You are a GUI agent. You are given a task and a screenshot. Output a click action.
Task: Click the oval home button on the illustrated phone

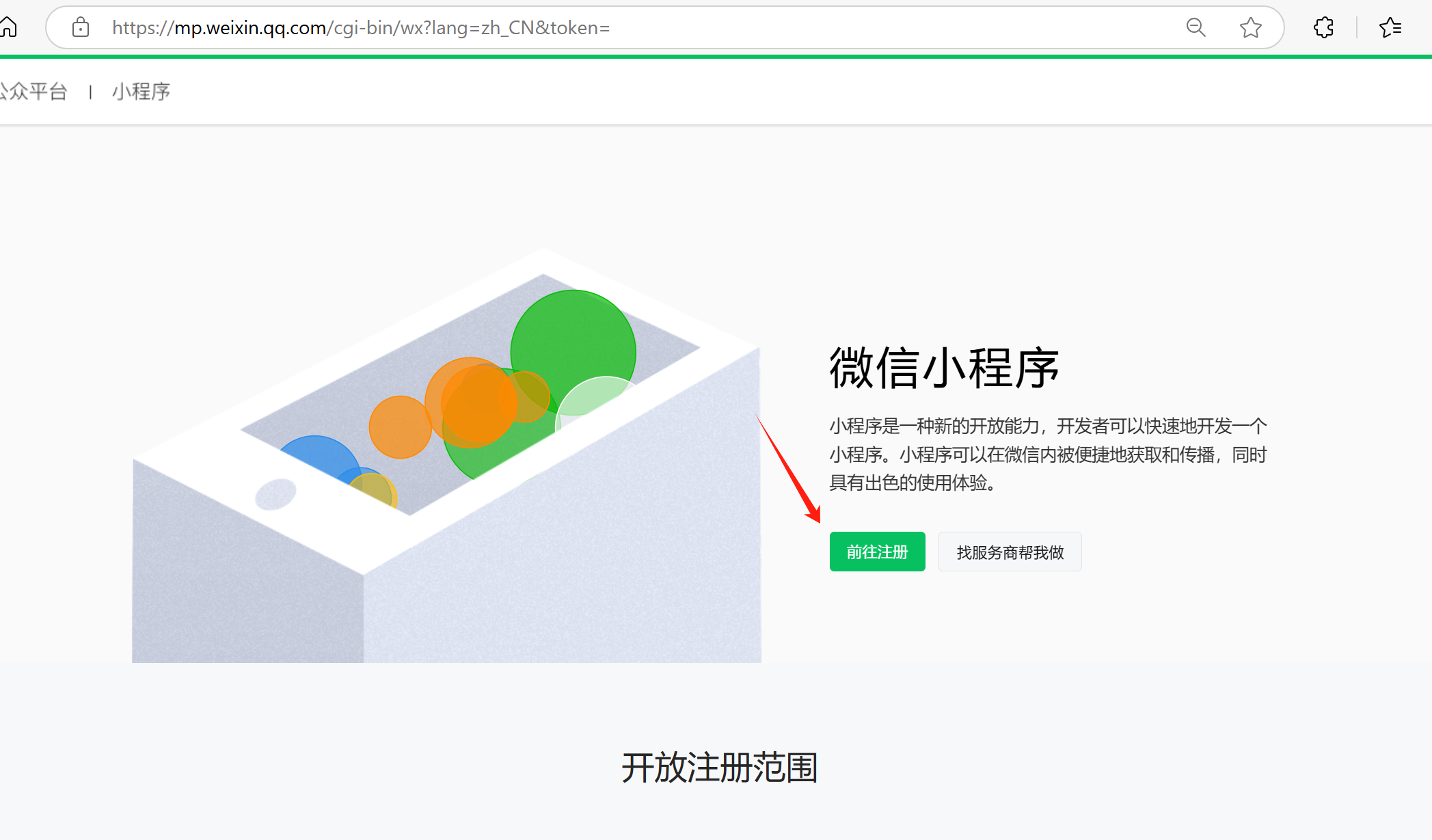tap(275, 493)
